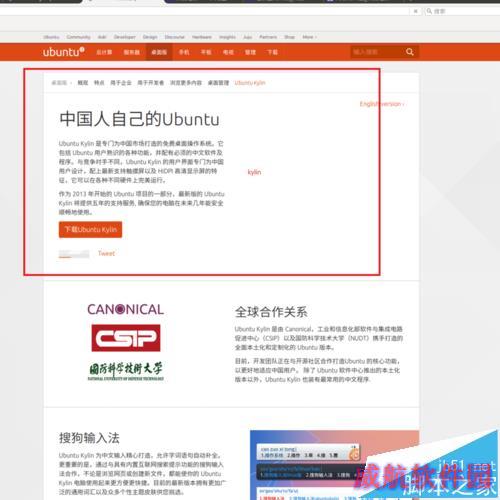Click the browser search magnifier icon
500x500 pixels.
coord(429,11)
